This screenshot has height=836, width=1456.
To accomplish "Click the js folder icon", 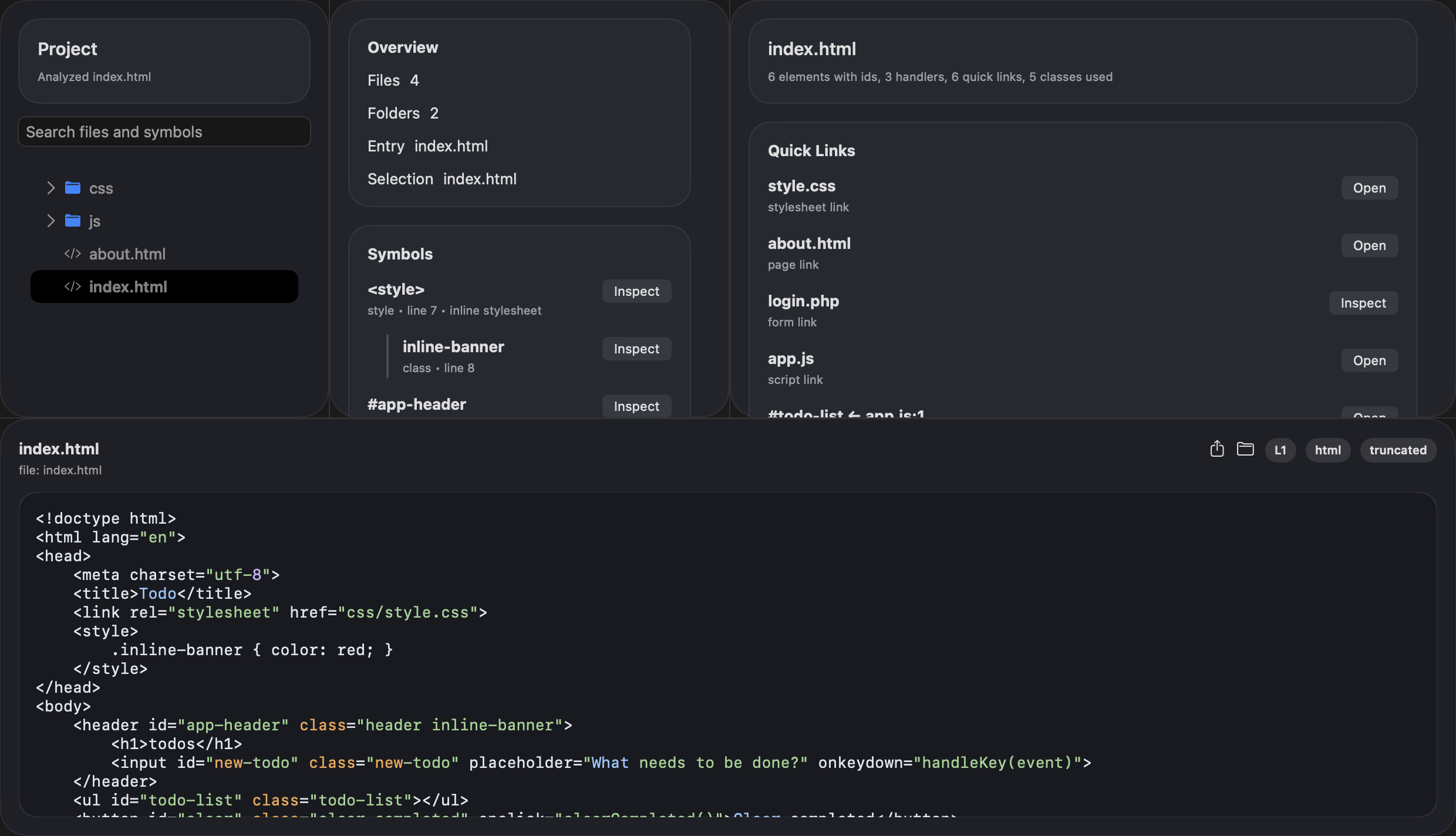I will (x=73, y=221).
